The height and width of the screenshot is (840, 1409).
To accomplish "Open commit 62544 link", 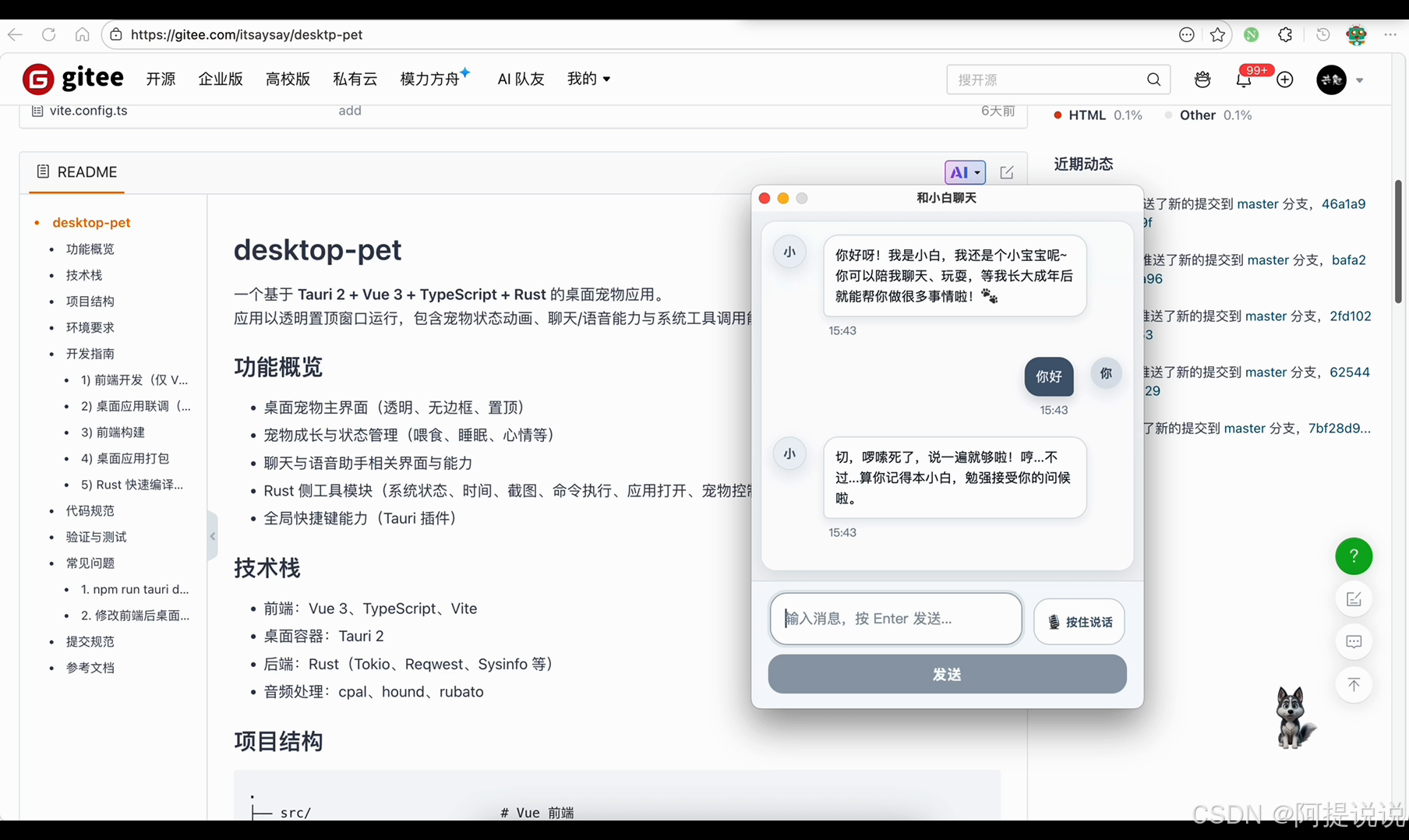I will coord(1350,372).
